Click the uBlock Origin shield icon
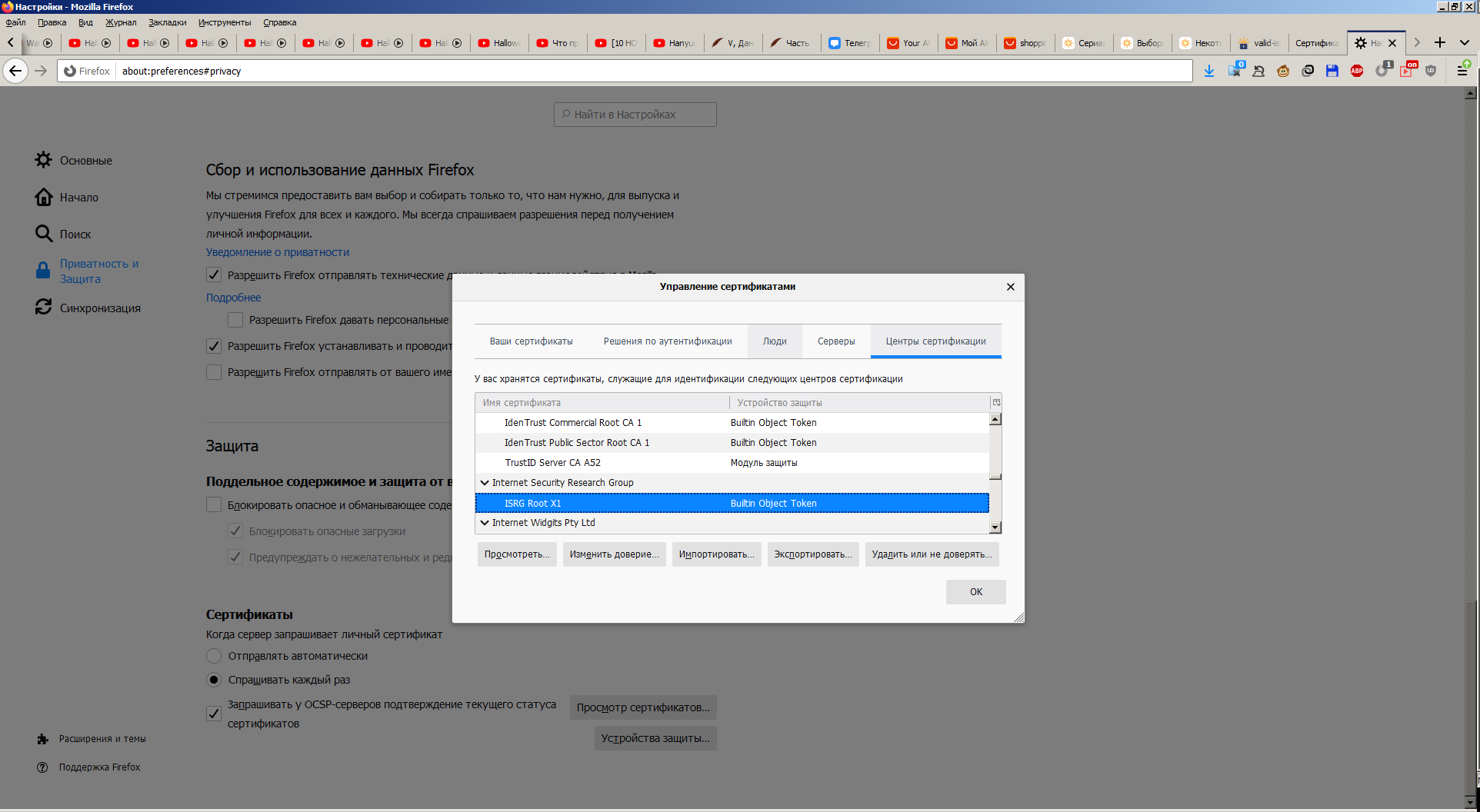This screenshot has height=812, width=1480. point(1431,71)
